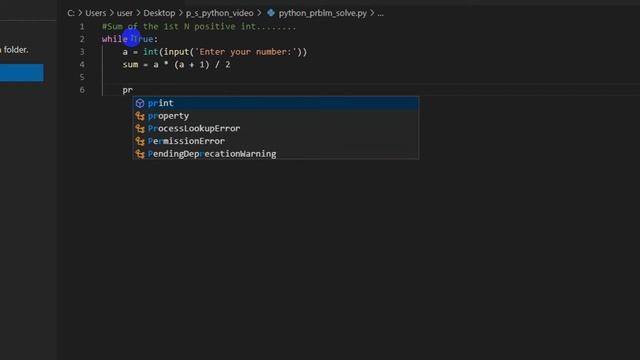The width and height of the screenshot is (640, 360).
Task: Click line number 2 in the gutter
Action: coord(82,39)
